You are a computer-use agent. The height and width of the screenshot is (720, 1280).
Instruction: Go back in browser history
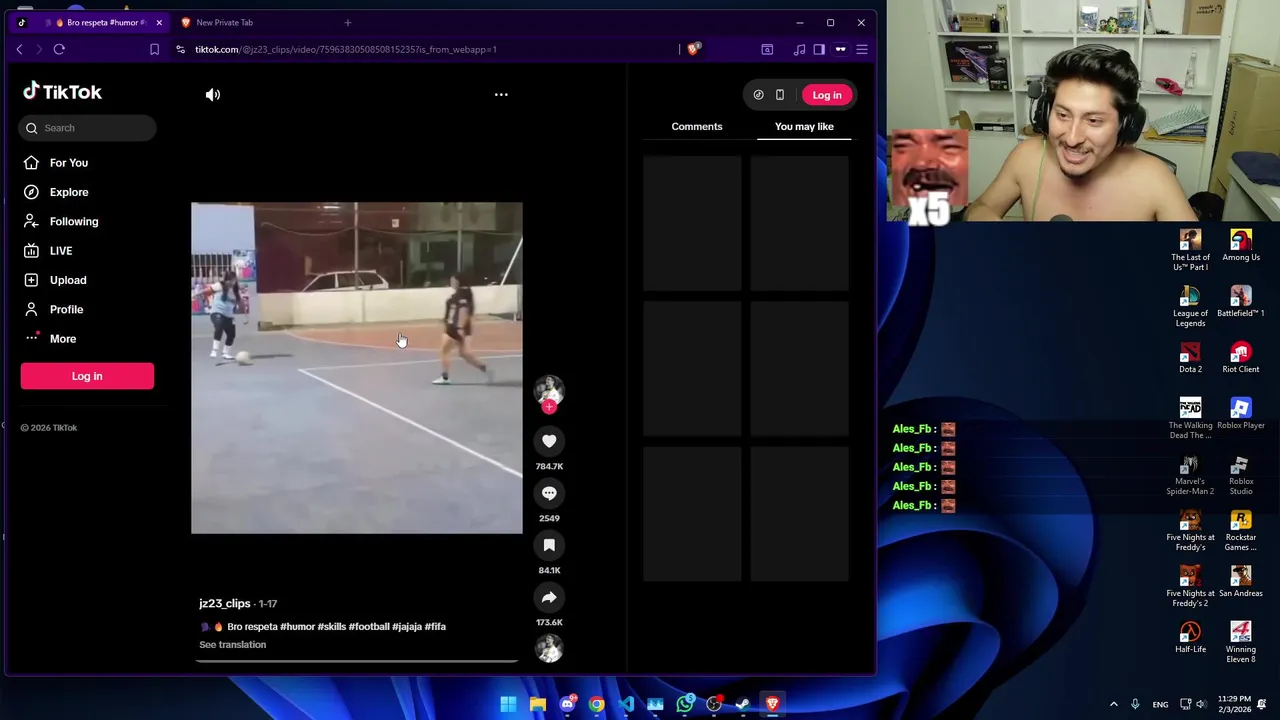(19, 49)
